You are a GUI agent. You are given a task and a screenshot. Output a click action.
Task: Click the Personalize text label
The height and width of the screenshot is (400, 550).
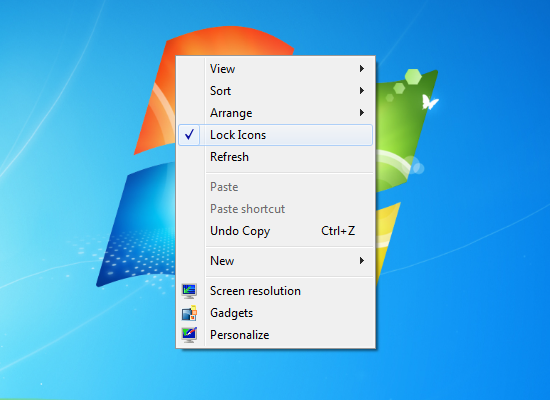(240, 335)
